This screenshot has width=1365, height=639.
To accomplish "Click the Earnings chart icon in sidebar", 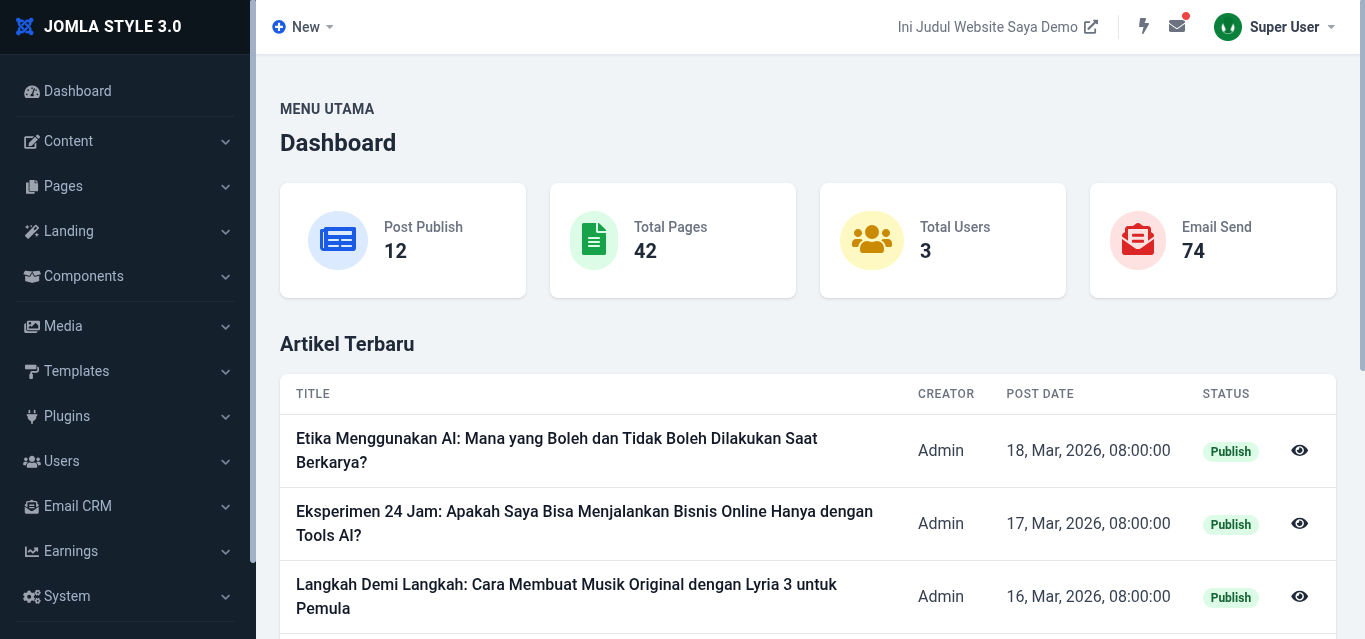I will pyautogui.click(x=31, y=551).
